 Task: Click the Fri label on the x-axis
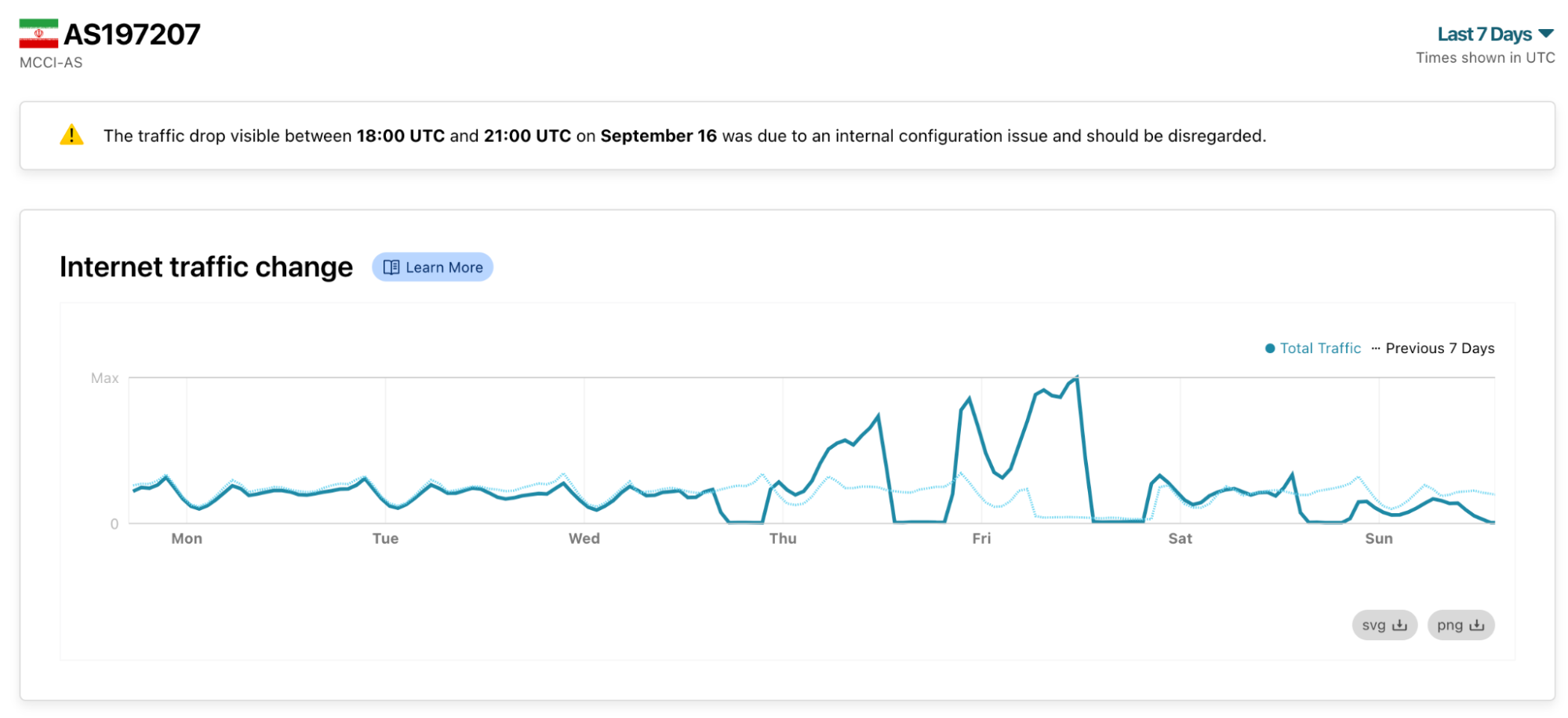[981, 538]
